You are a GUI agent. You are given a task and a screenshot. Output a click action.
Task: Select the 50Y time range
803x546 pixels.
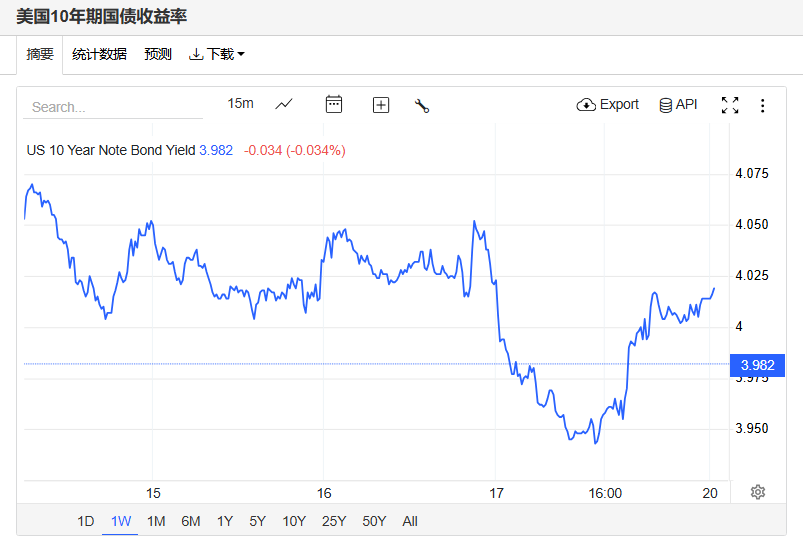coord(374,521)
